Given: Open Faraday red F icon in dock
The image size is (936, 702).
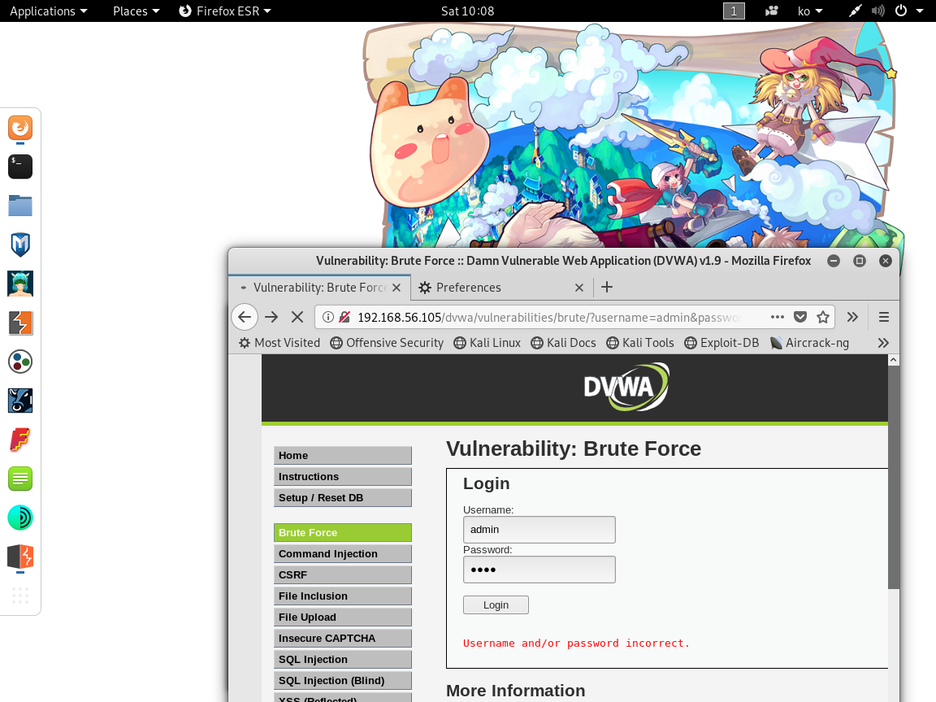Looking at the screenshot, I should click(20, 440).
